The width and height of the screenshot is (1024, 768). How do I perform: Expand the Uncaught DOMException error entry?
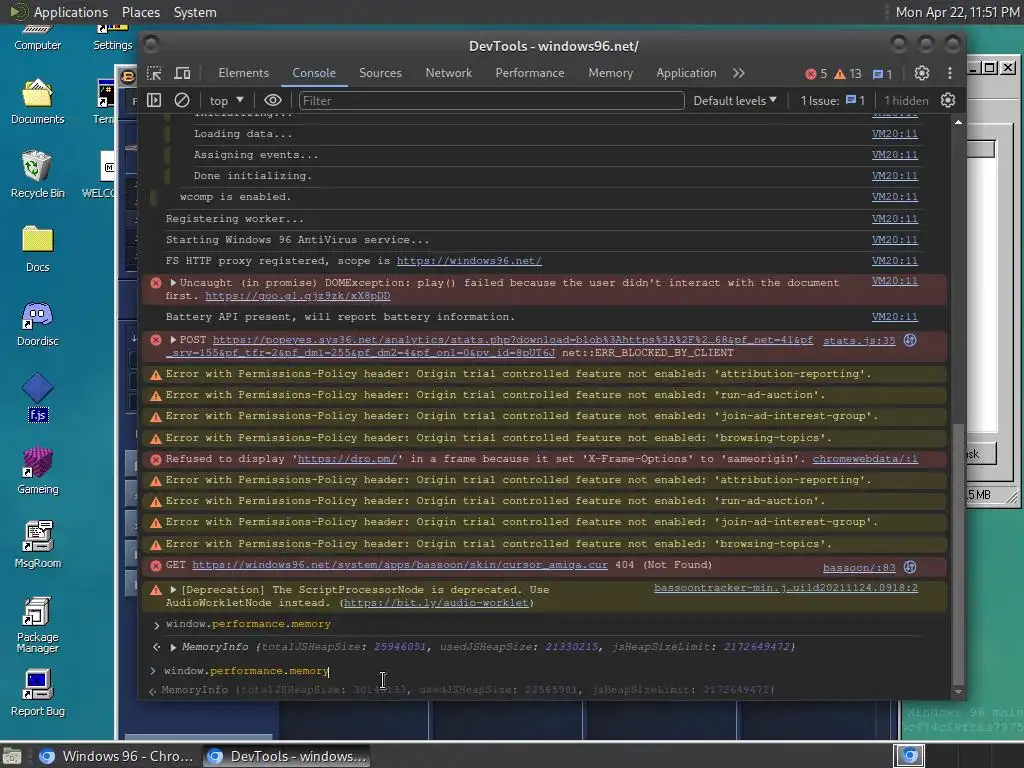pos(173,283)
